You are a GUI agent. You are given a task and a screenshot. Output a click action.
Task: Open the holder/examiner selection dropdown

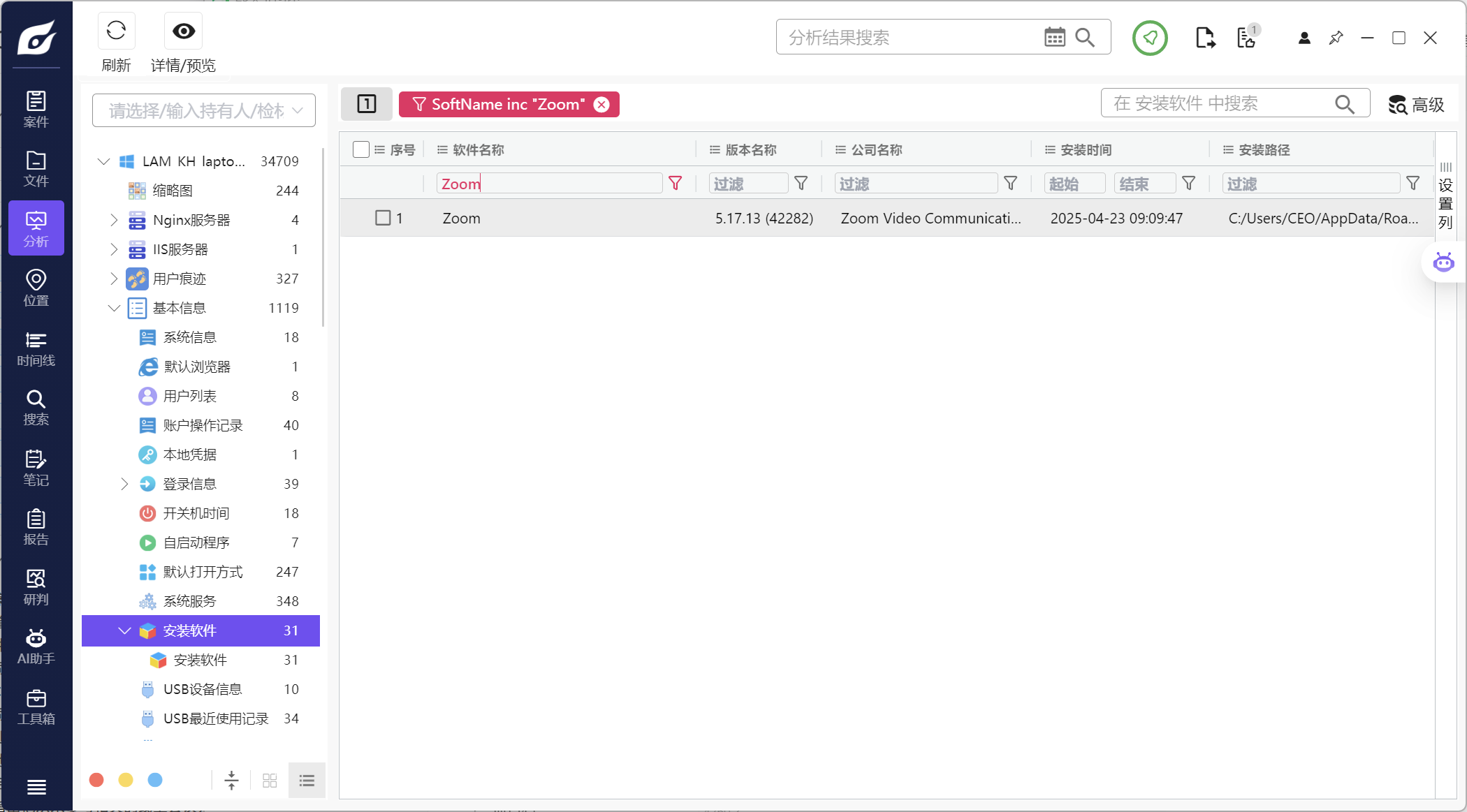click(203, 110)
